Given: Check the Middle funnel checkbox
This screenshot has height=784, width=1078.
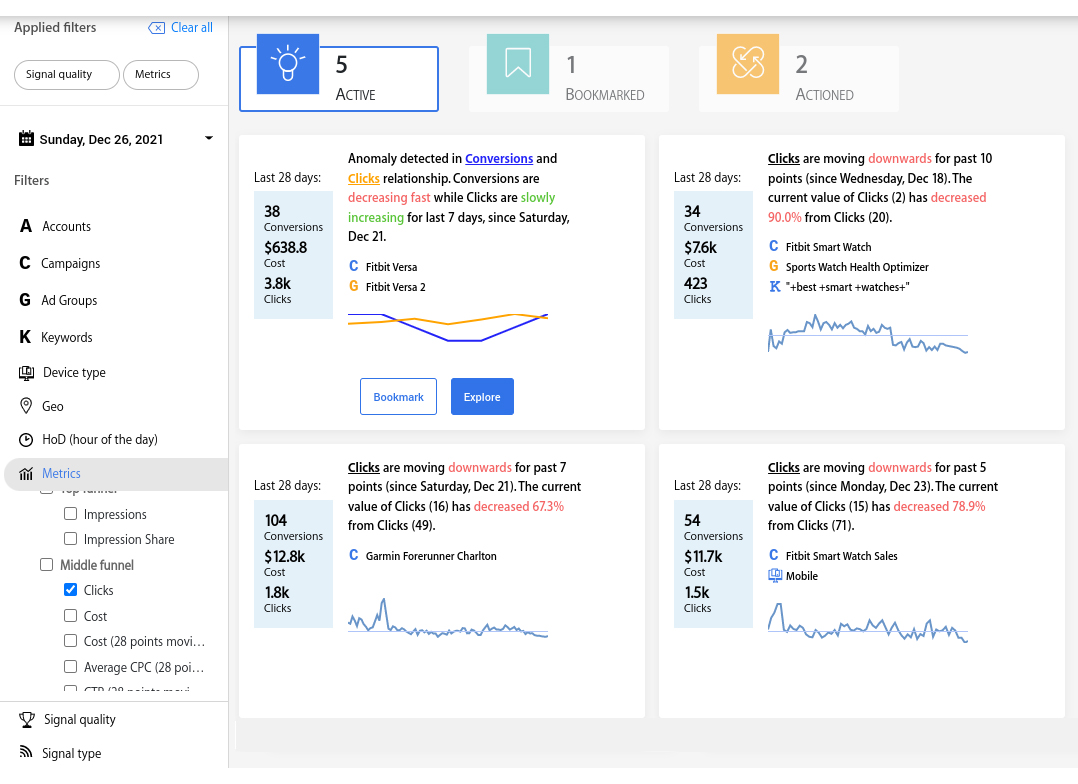Looking at the screenshot, I should point(47,565).
